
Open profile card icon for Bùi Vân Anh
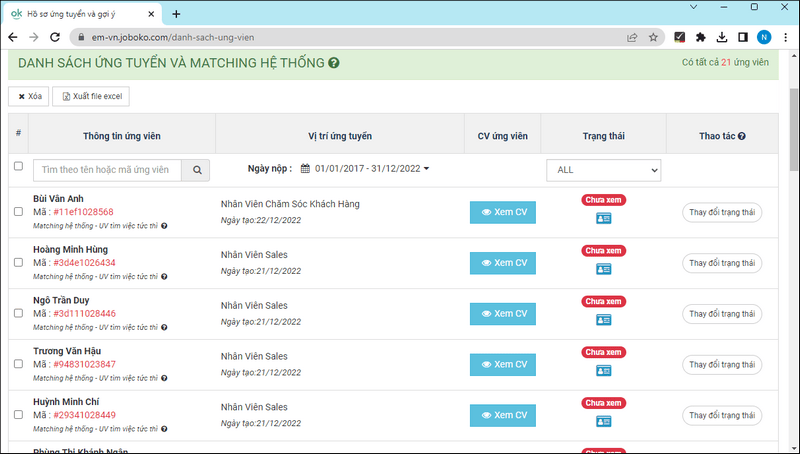pos(603,217)
